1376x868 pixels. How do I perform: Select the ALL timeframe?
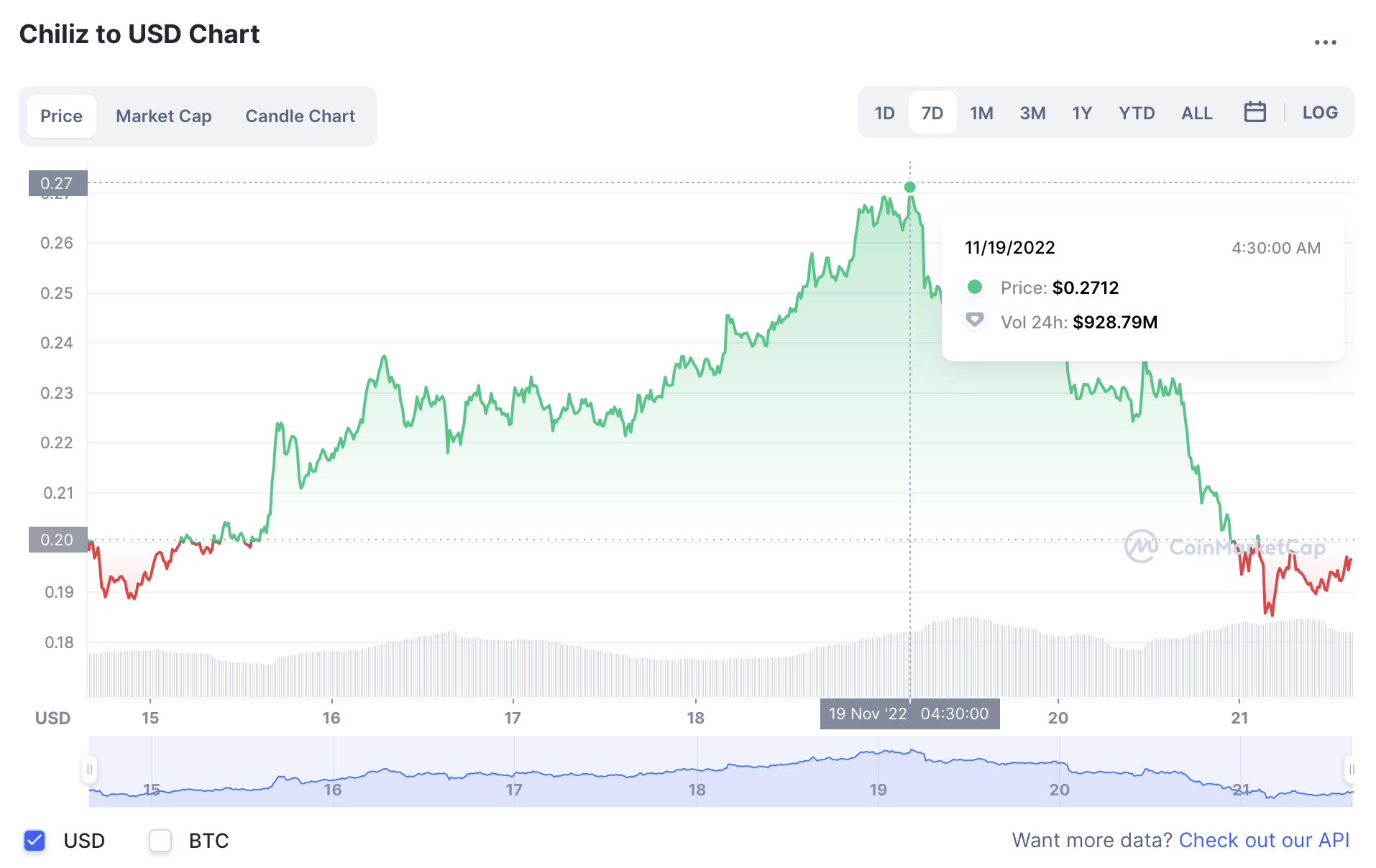click(x=1196, y=112)
